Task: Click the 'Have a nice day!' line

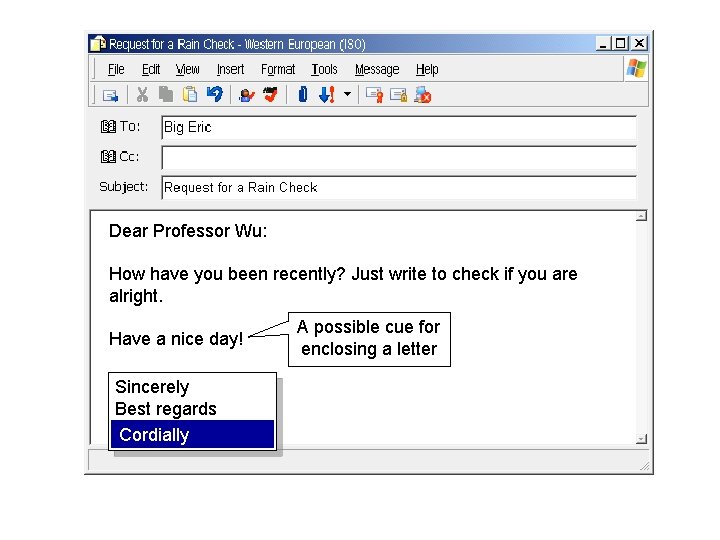Action: pyautogui.click(x=176, y=339)
